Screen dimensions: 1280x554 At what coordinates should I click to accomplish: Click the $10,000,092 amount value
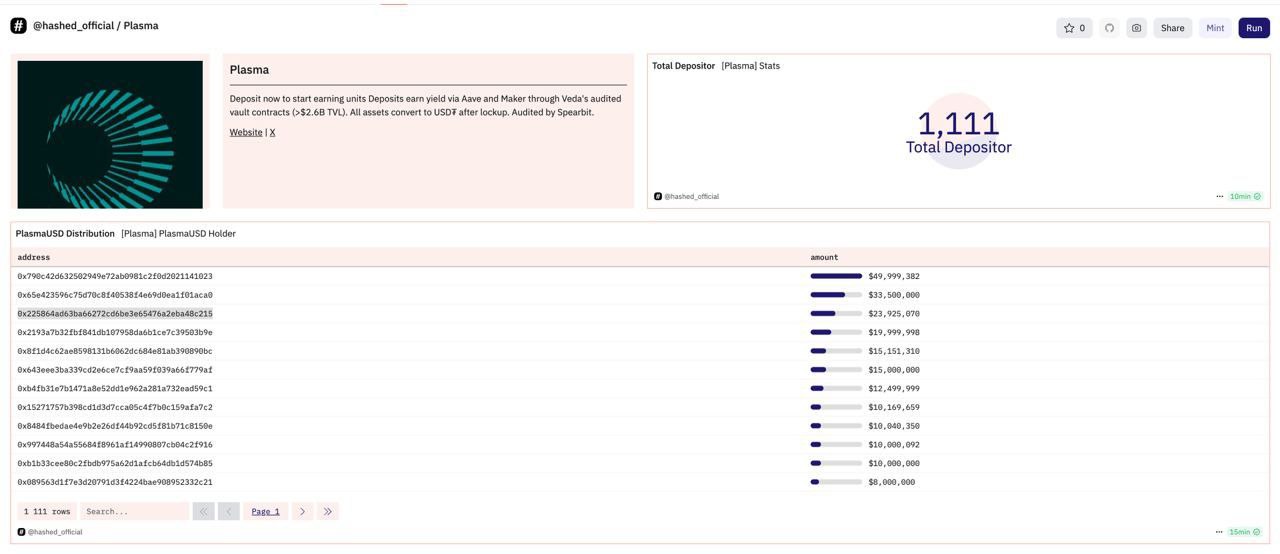(x=893, y=444)
